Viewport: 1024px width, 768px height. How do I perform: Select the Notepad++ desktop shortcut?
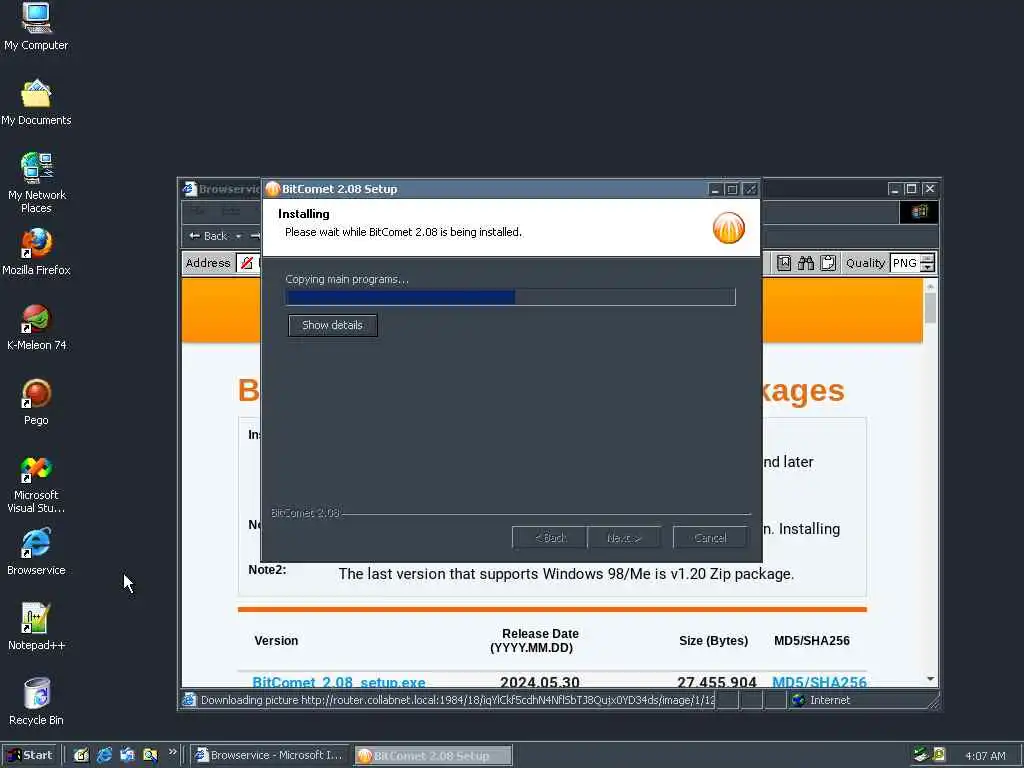point(36,627)
